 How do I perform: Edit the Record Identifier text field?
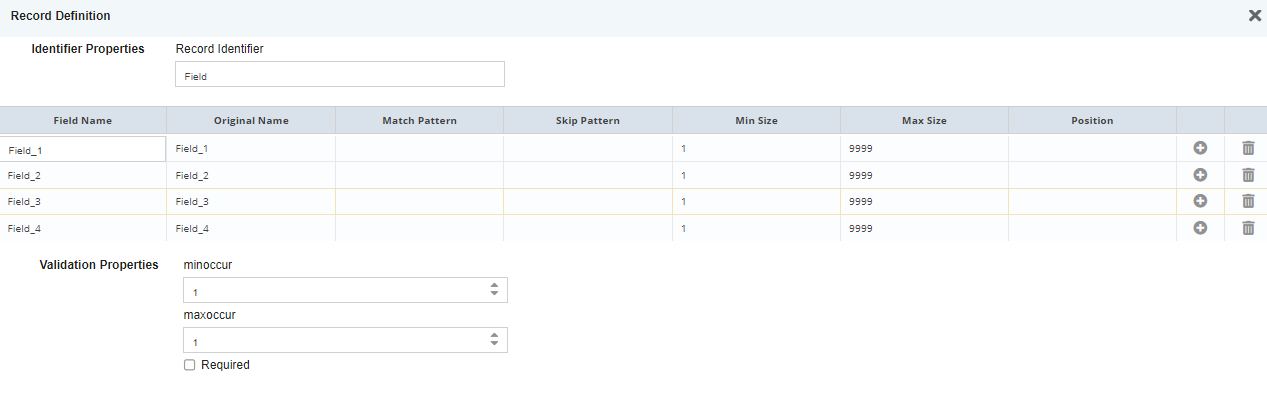pos(340,75)
